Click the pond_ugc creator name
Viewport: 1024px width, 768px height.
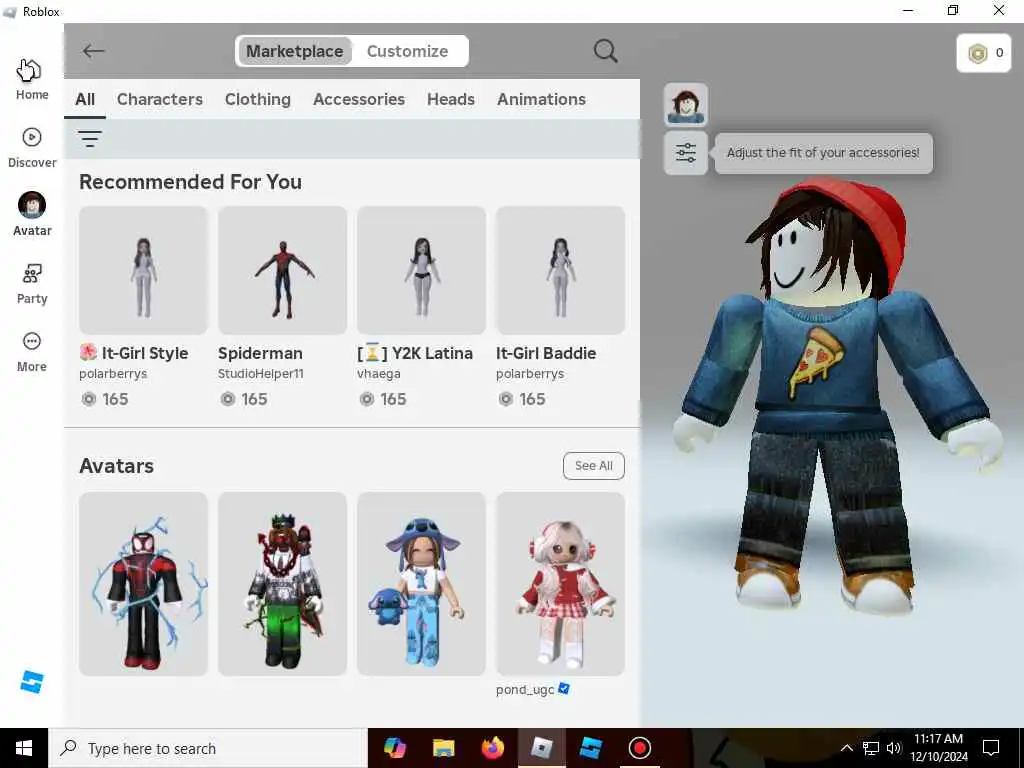point(525,690)
